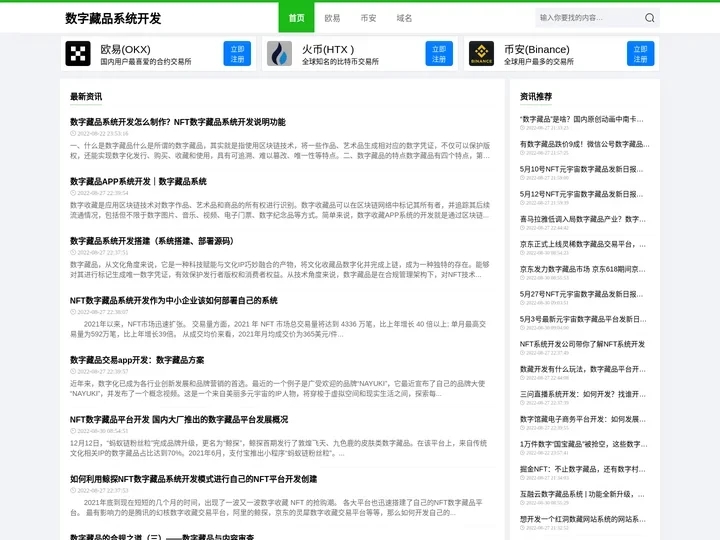Click 立即注册 button for 欧易(OKX)

pyautogui.click(x=237, y=54)
